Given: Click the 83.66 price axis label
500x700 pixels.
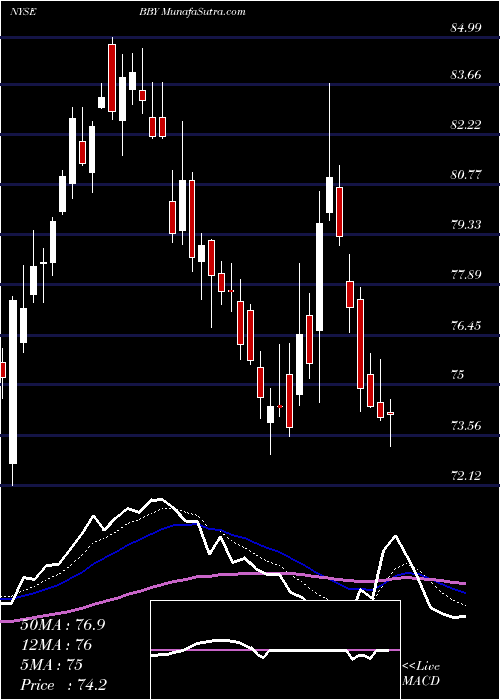Looking at the screenshot, I should pyautogui.click(x=466, y=74).
